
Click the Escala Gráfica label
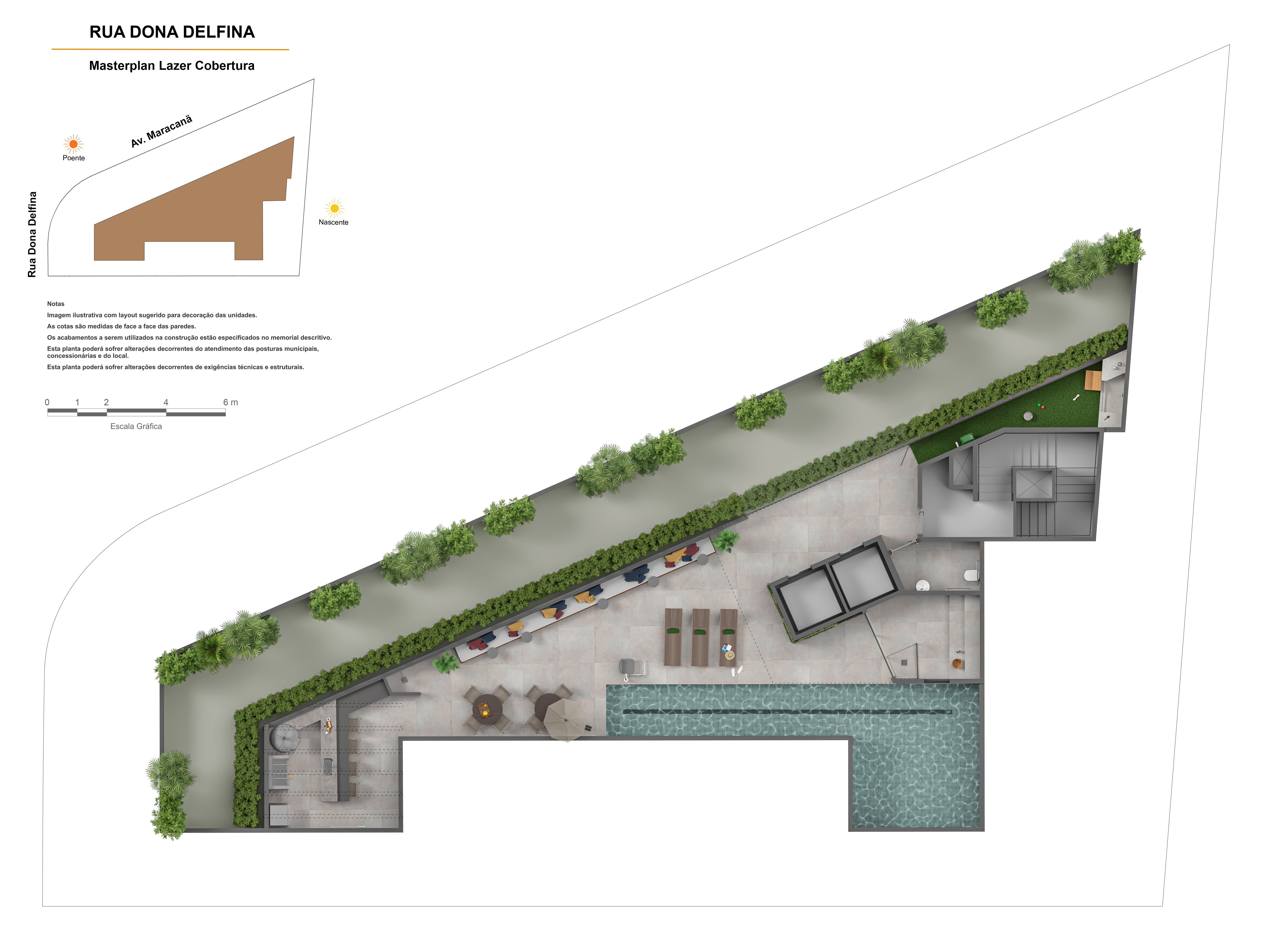click(136, 426)
